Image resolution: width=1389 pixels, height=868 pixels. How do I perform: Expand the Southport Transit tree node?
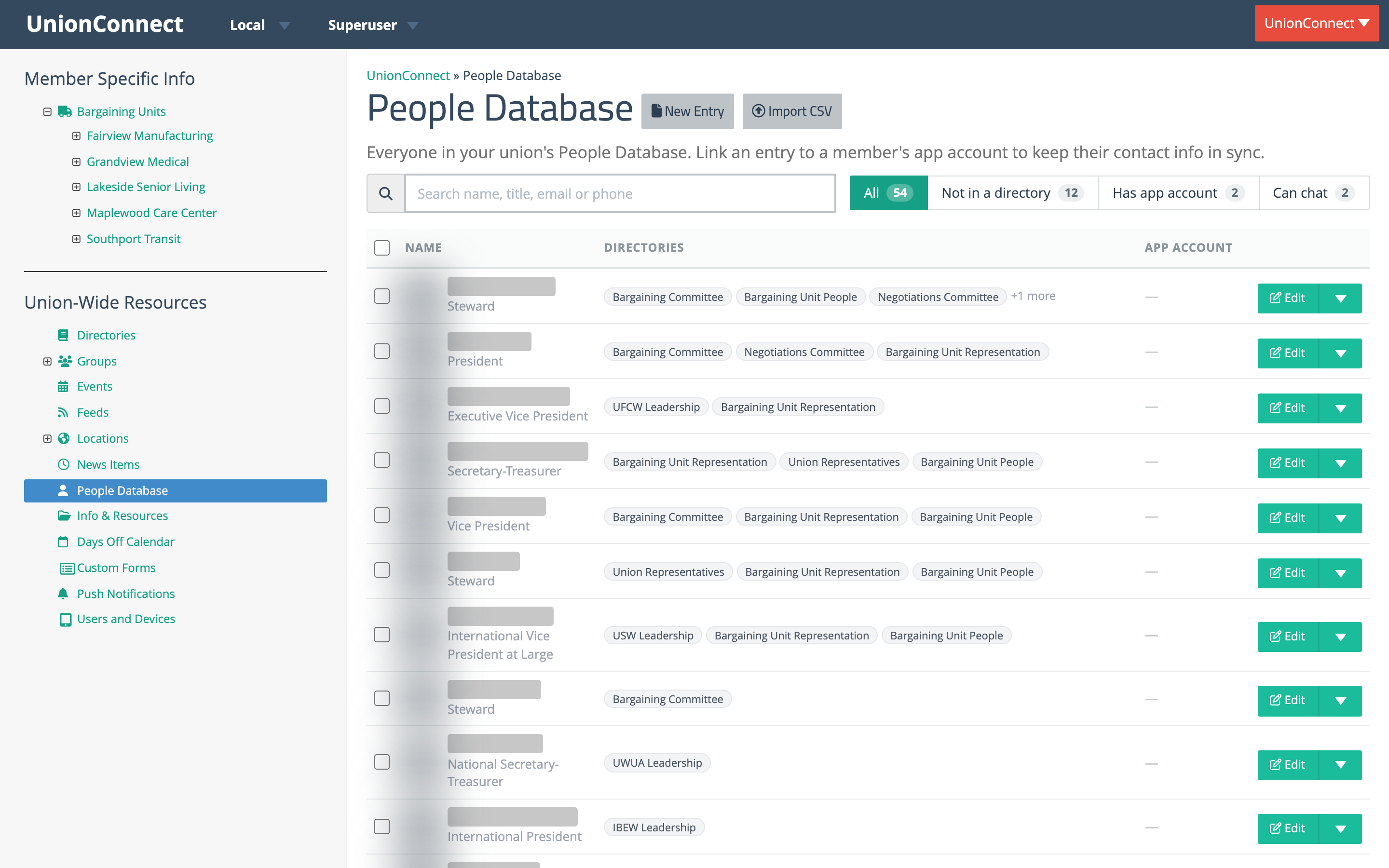pos(76,239)
